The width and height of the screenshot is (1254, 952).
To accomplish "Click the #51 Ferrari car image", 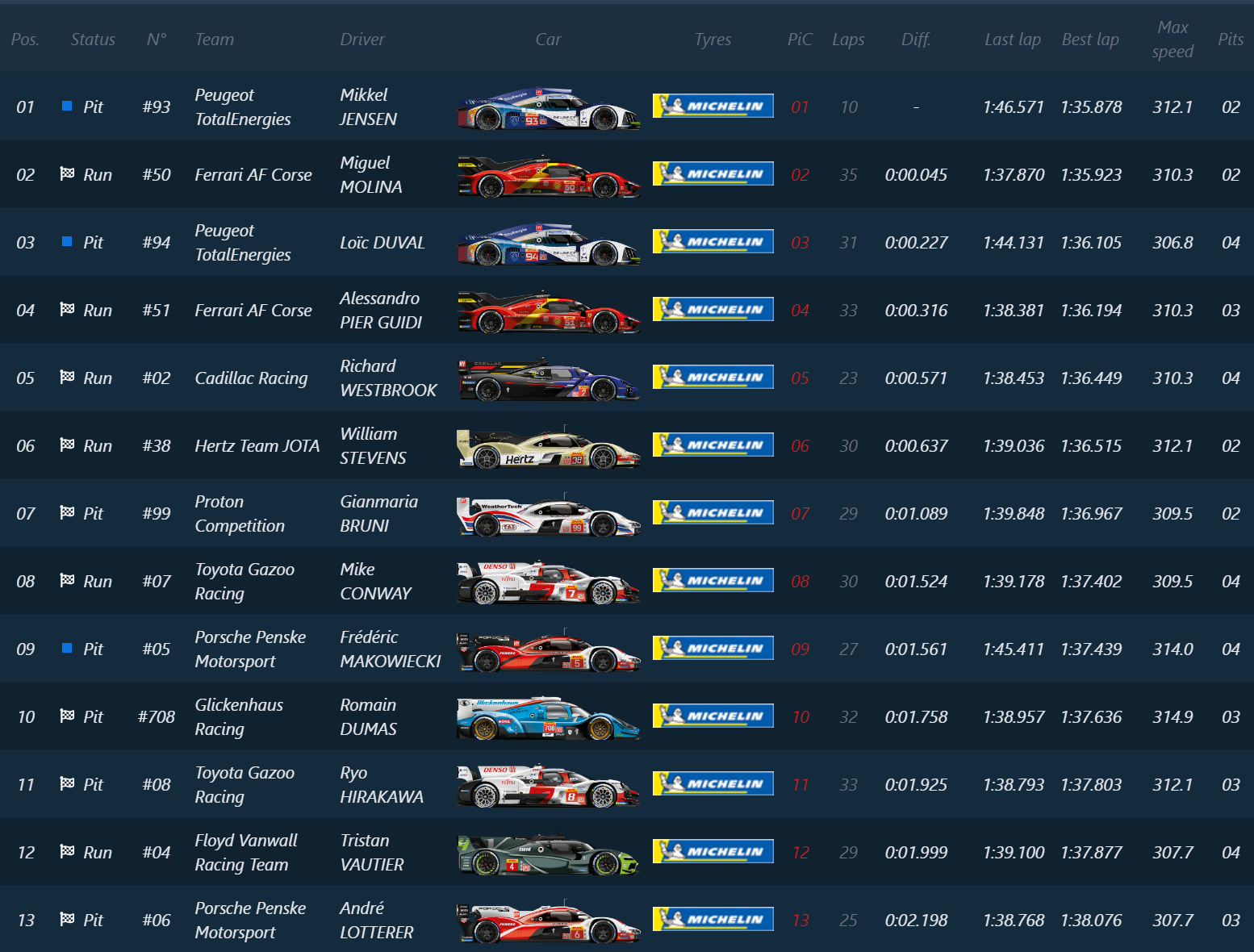I will [x=549, y=312].
